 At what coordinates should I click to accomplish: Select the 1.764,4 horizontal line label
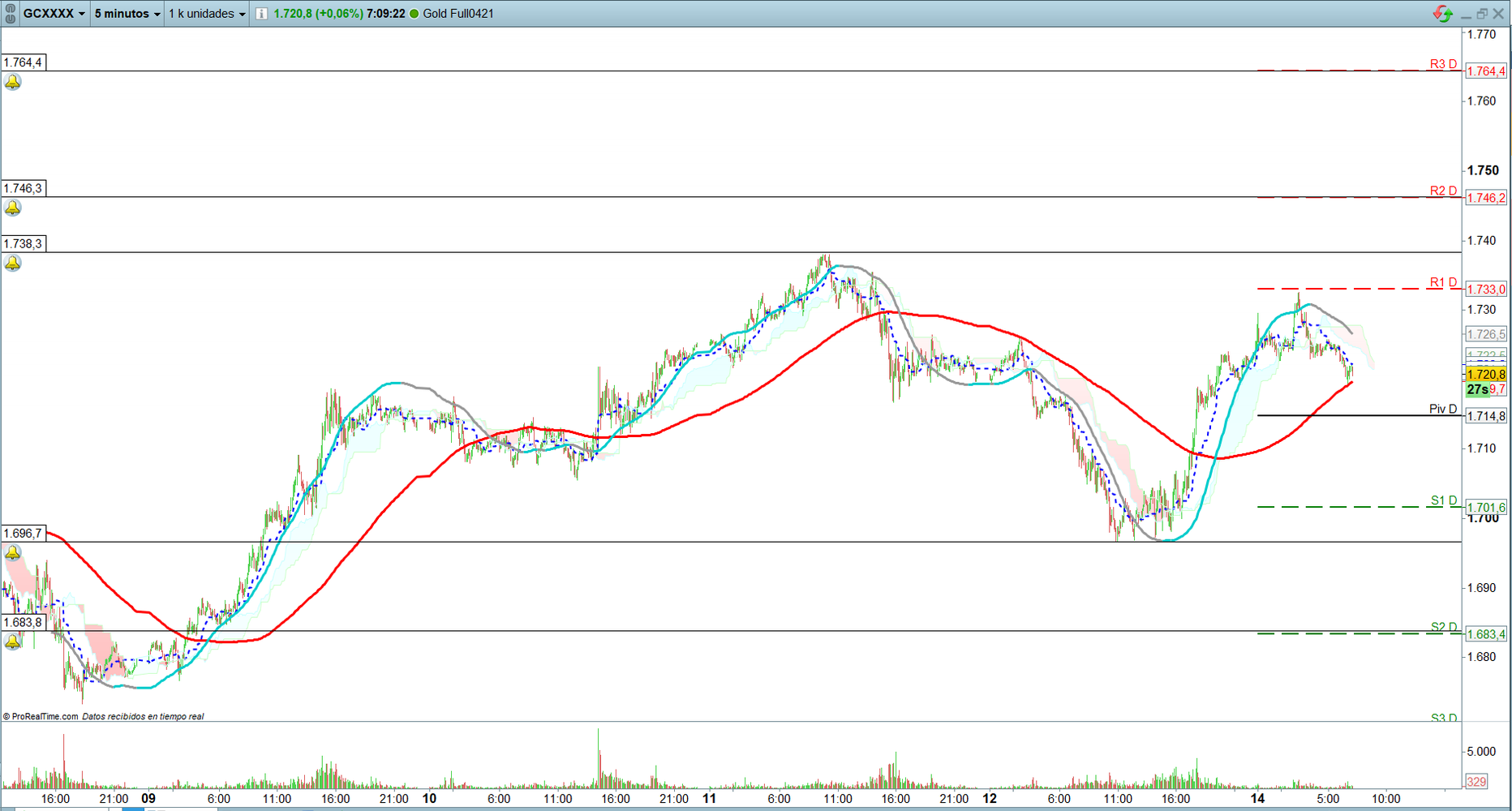click(24, 62)
